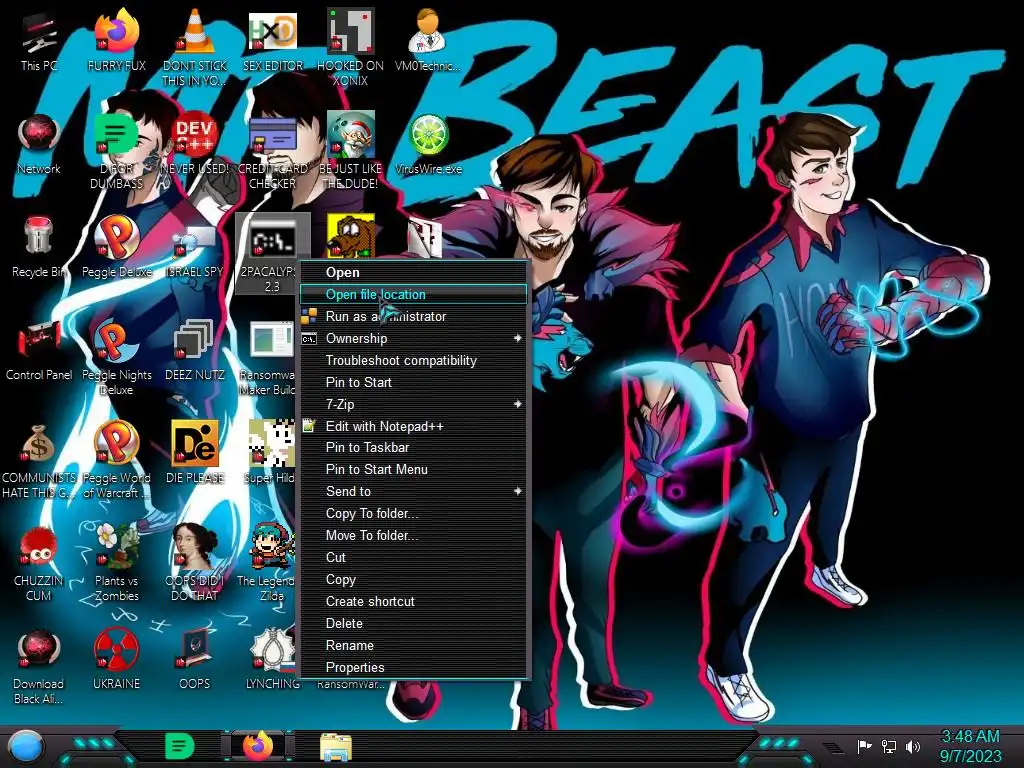The image size is (1024, 768).
Task: Open the Start orb button
Action: click(x=26, y=748)
